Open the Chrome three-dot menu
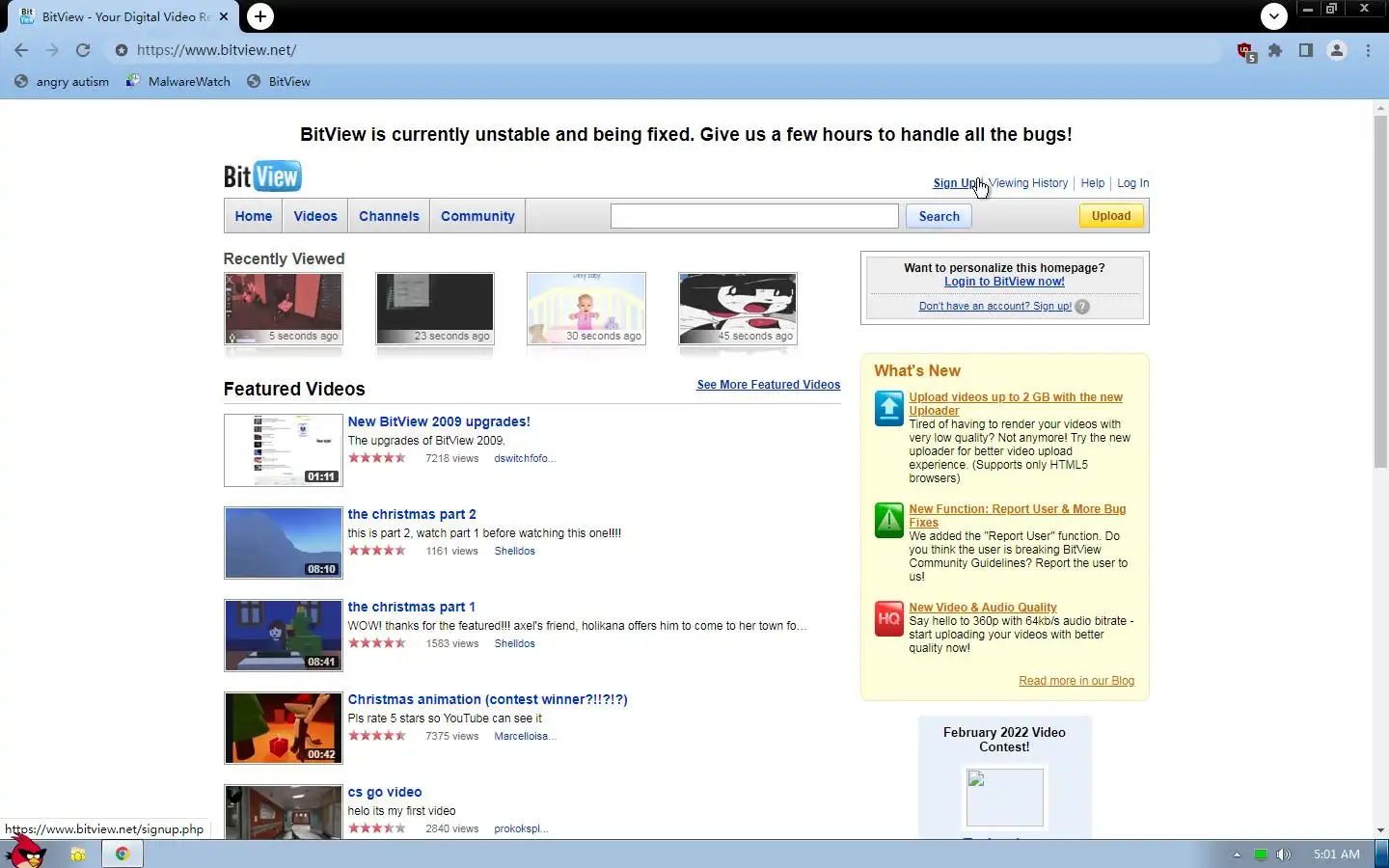 tap(1368, 50)
